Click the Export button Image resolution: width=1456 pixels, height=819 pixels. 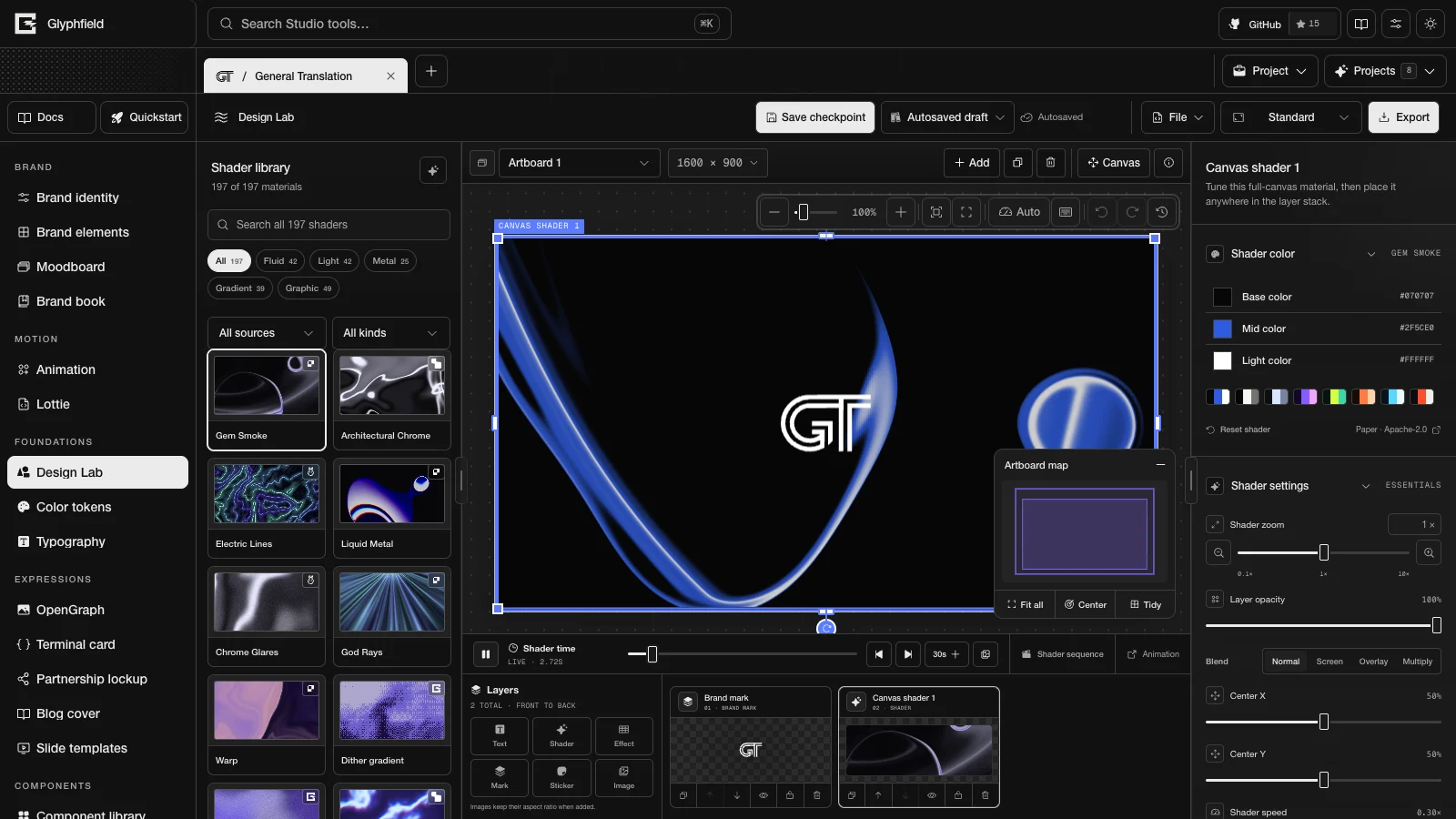pos(1403,117)
